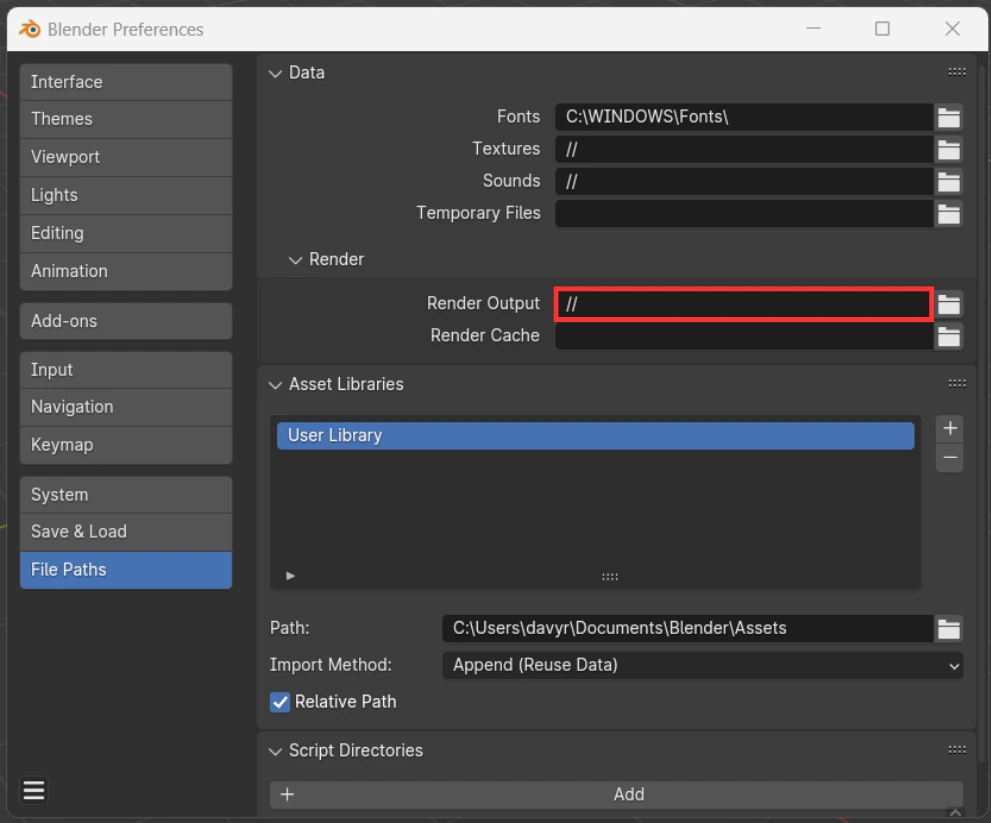Switch to Add-ons section
The image size is (991, 823).
pos(126,321)
